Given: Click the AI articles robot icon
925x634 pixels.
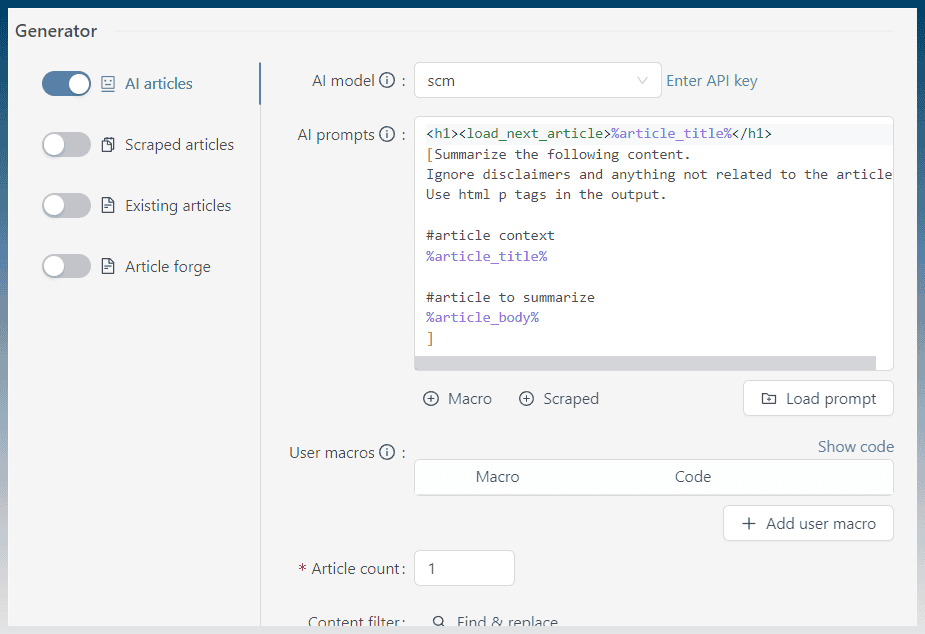Looking at the screenshot, I should click(x=108, y=84).
